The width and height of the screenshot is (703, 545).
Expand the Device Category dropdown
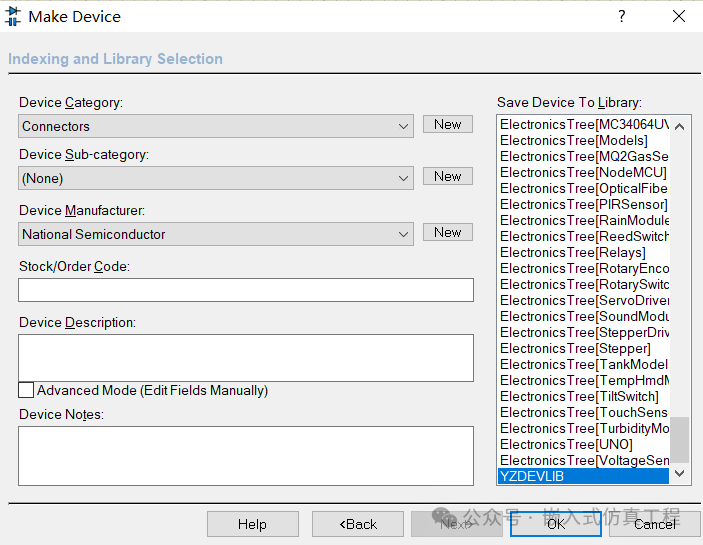coord(404,127)
